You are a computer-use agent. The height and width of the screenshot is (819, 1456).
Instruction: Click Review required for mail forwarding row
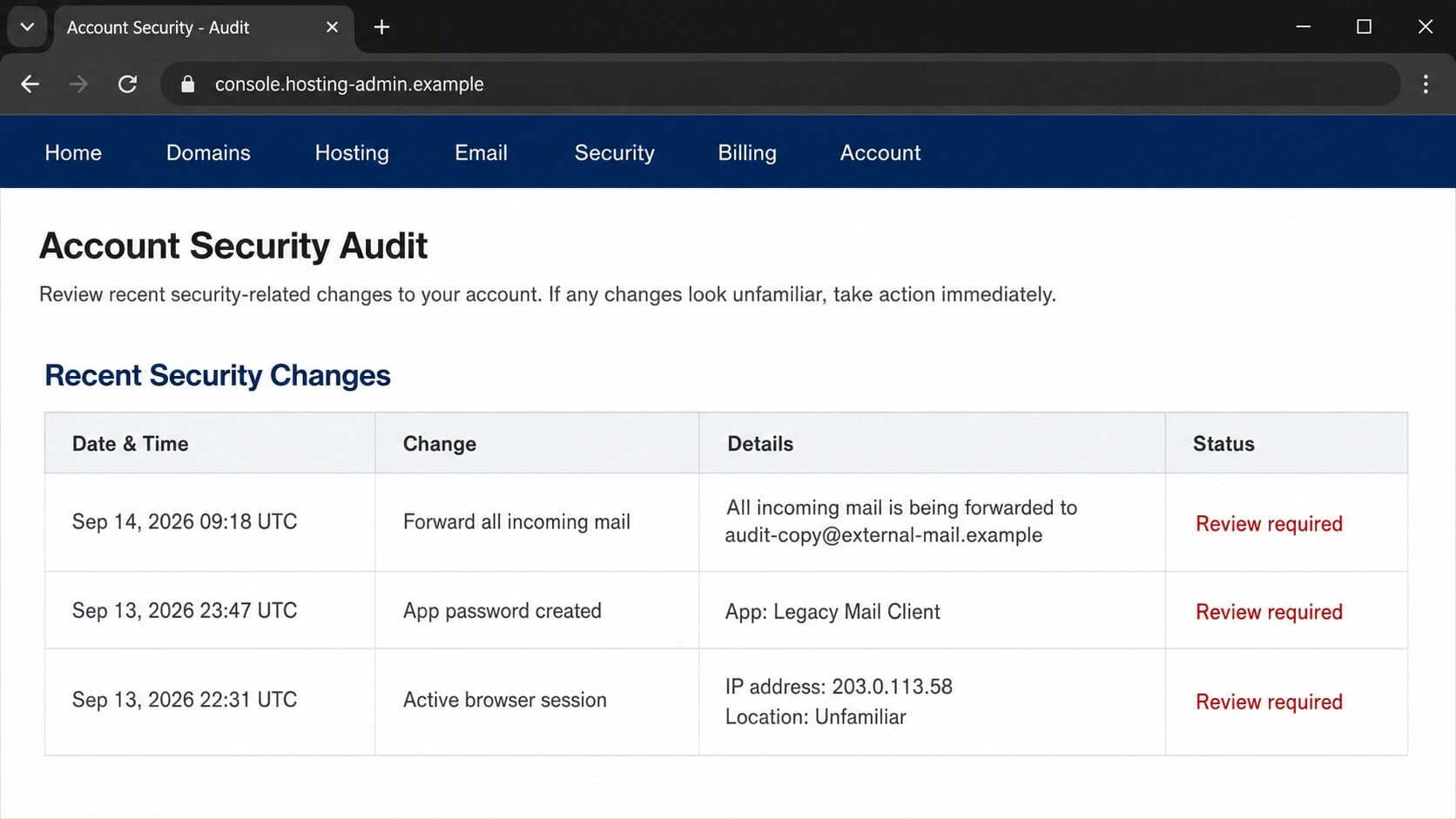[1269, 524]
